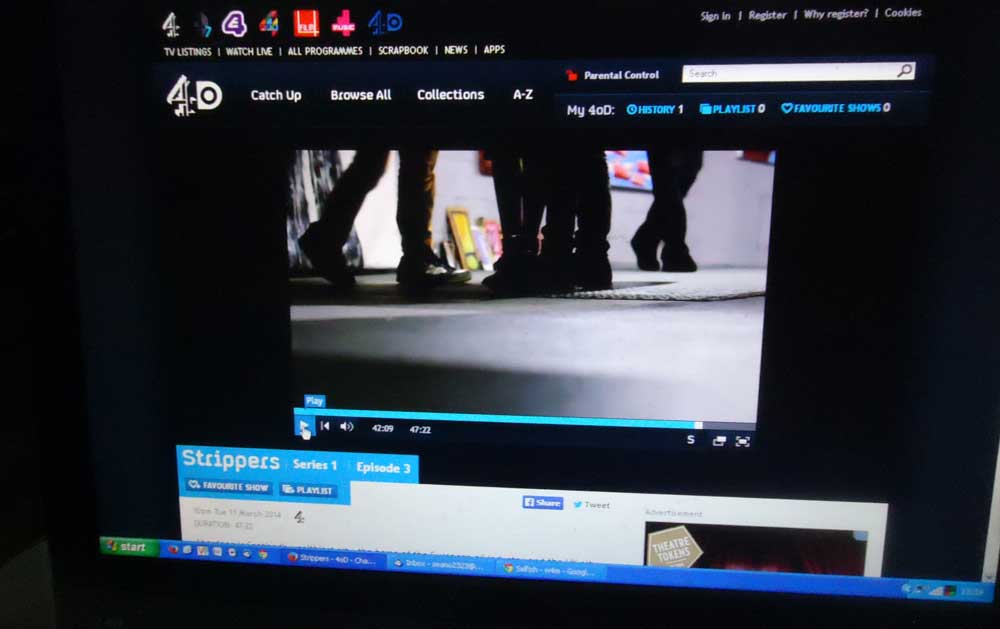Select the Episode 3 tab
The width and height of the screenshot is (1000, 629).
[383, 467]
